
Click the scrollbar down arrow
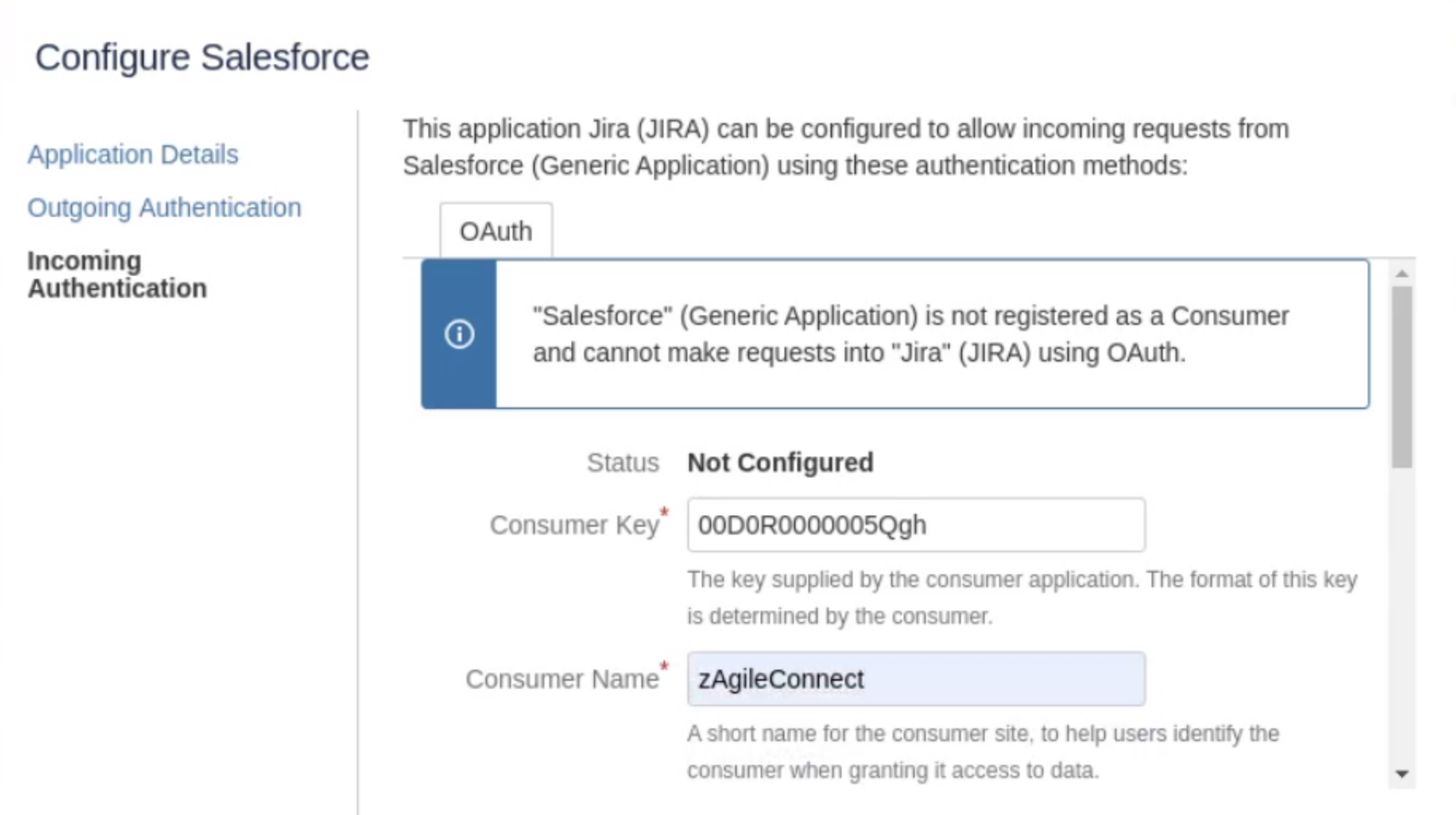(1402, 774)
